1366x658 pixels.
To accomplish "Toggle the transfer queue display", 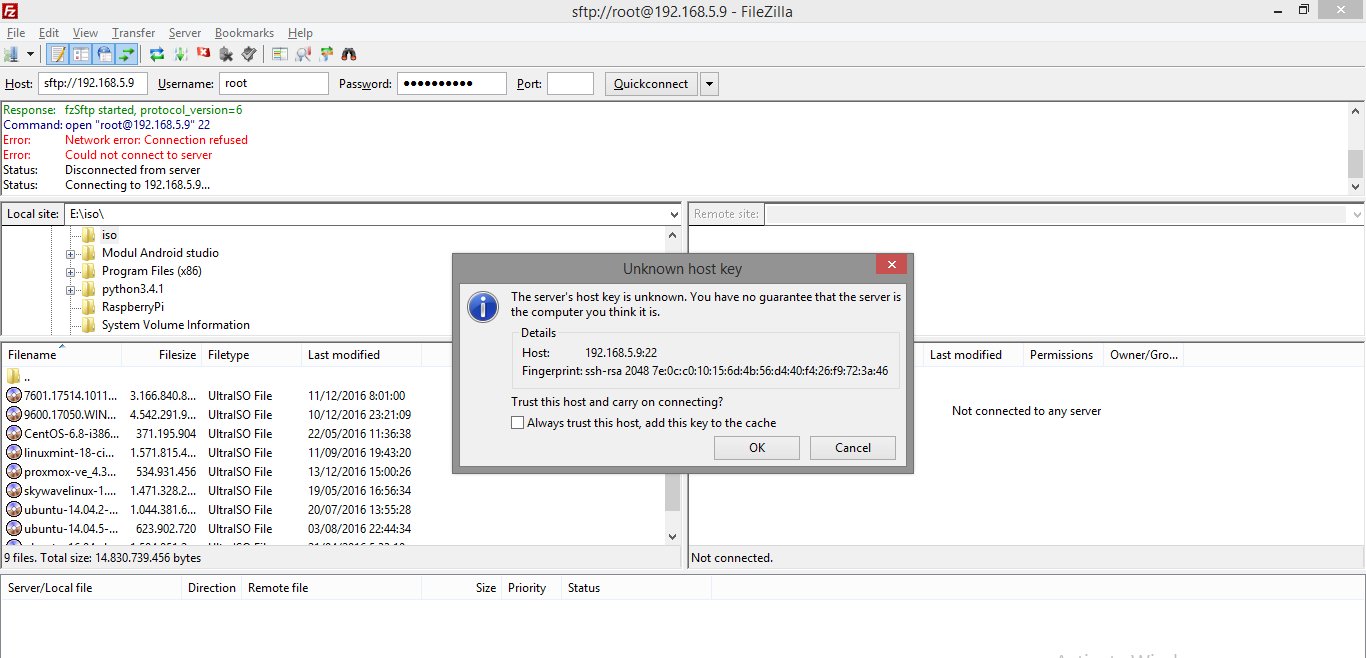I will coord(127,54).
